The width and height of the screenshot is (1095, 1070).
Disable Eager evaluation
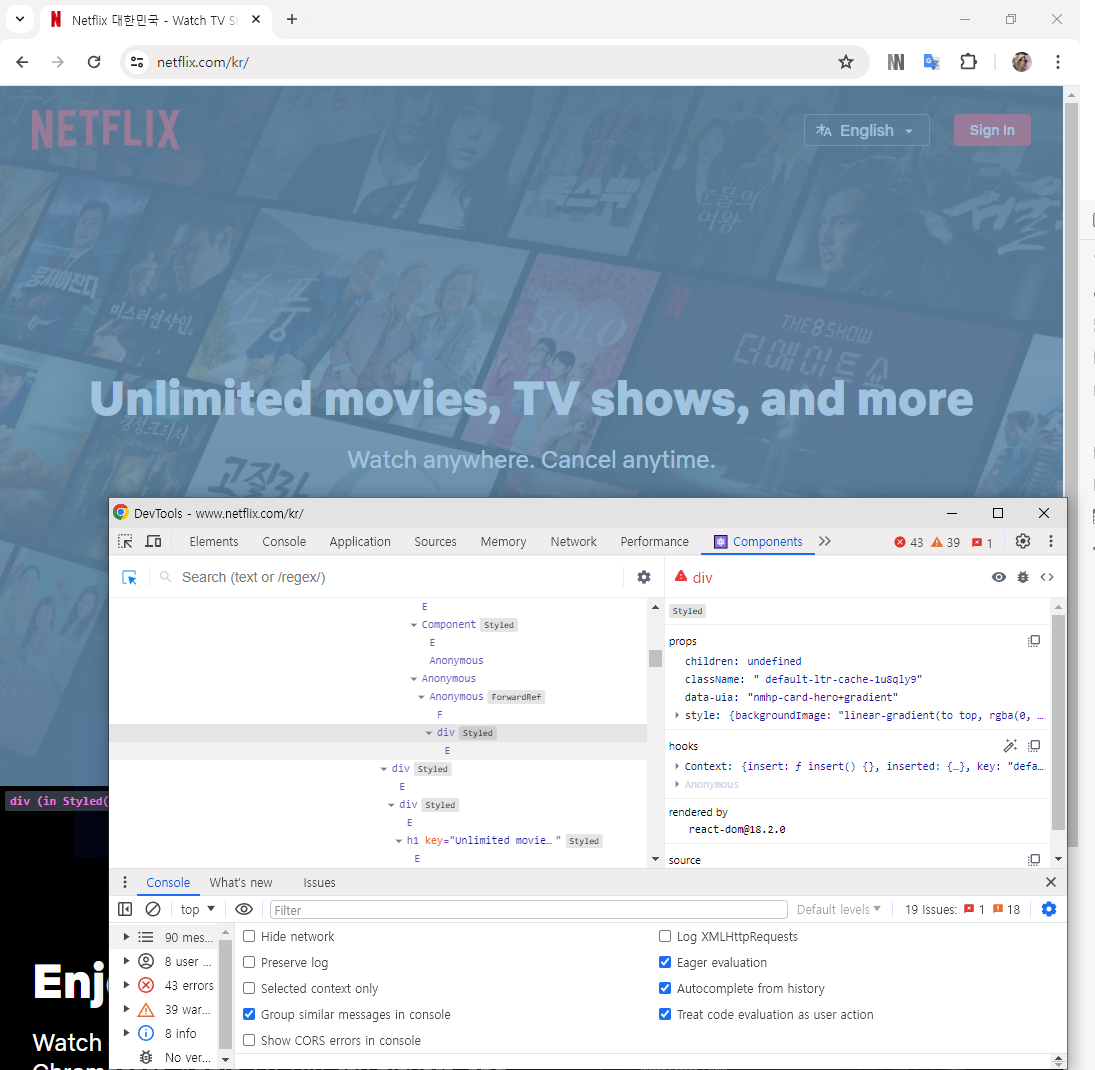(x=665, y=962)
